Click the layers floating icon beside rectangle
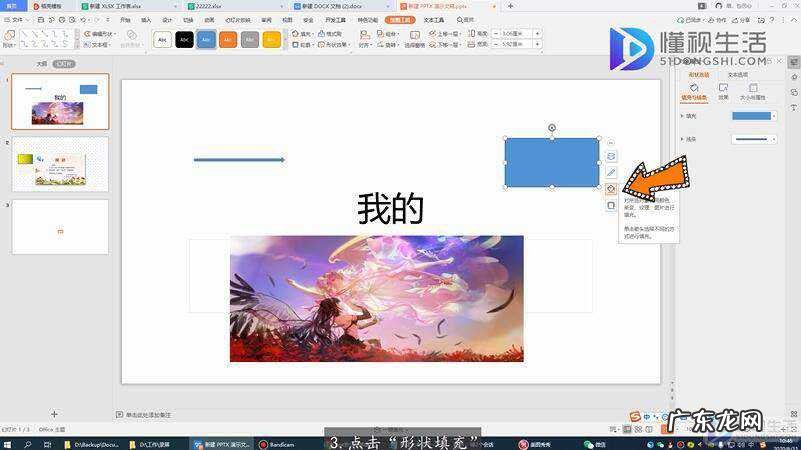The width and height of the screenshot is (801, 450). (611, 156)
